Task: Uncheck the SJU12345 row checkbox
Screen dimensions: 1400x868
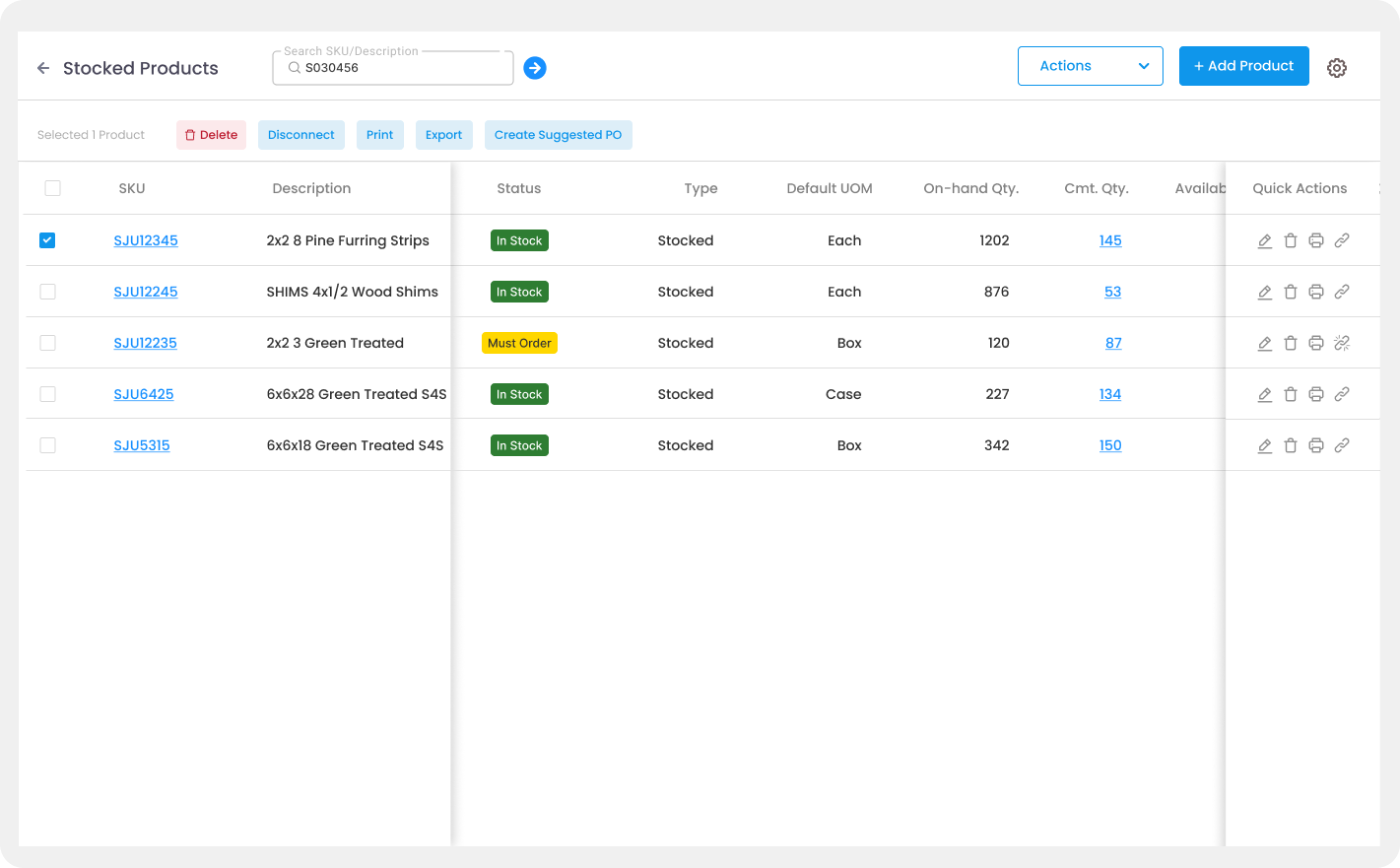Action: point(47,240)
